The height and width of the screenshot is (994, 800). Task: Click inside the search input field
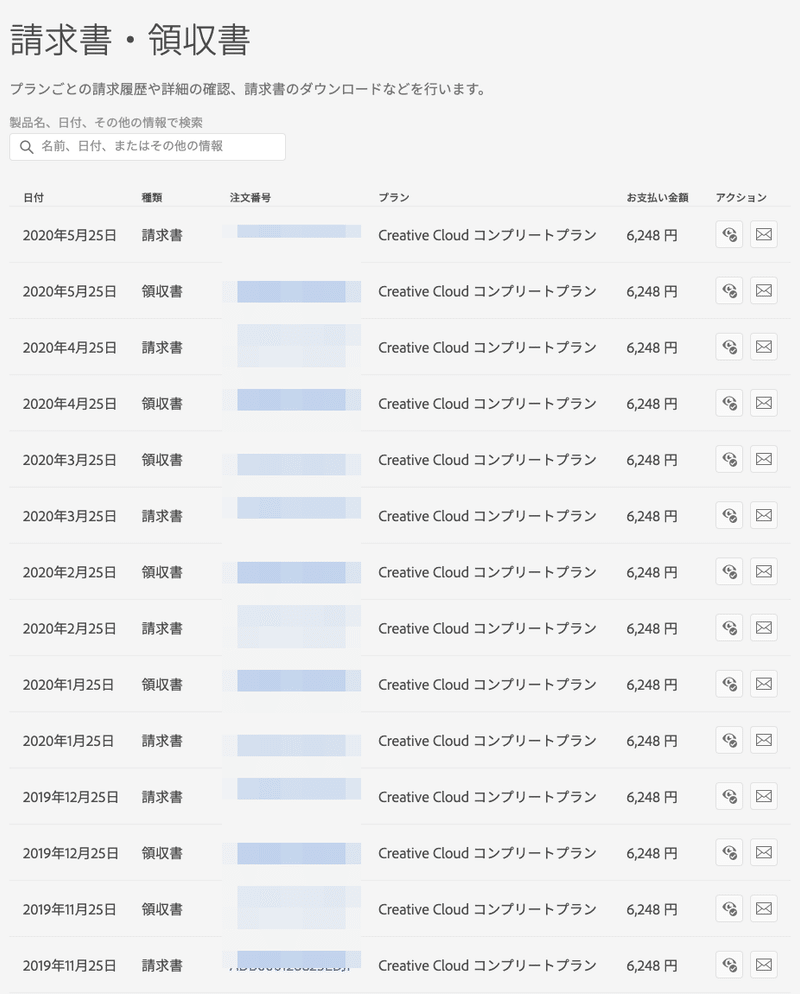[160, 146]
